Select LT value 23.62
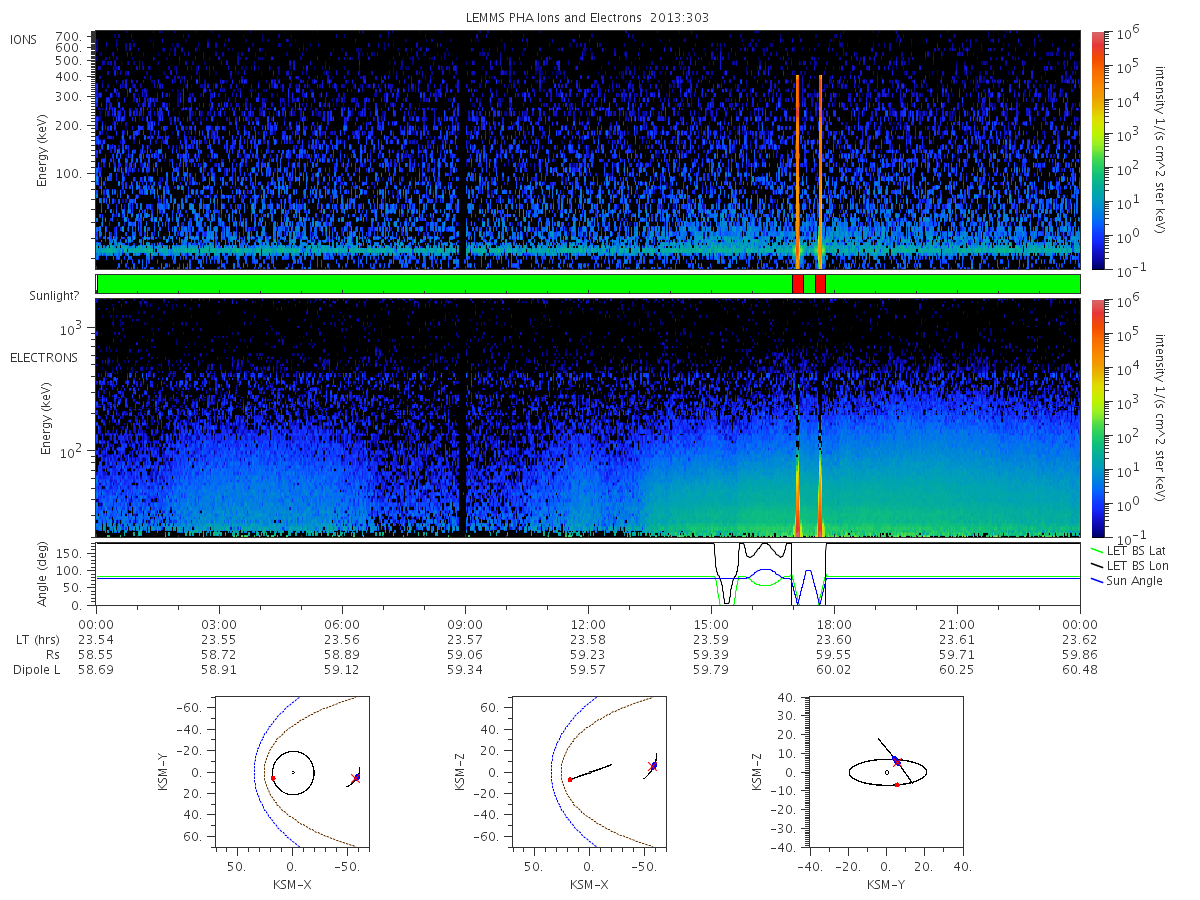1200x900 pixels. click(1080, 640)
